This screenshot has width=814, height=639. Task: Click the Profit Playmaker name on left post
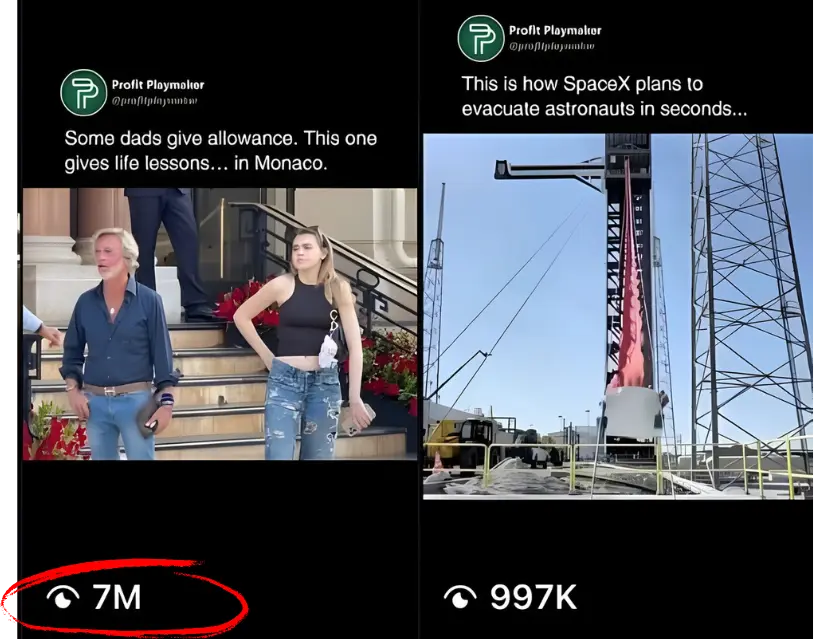[158, 85]
